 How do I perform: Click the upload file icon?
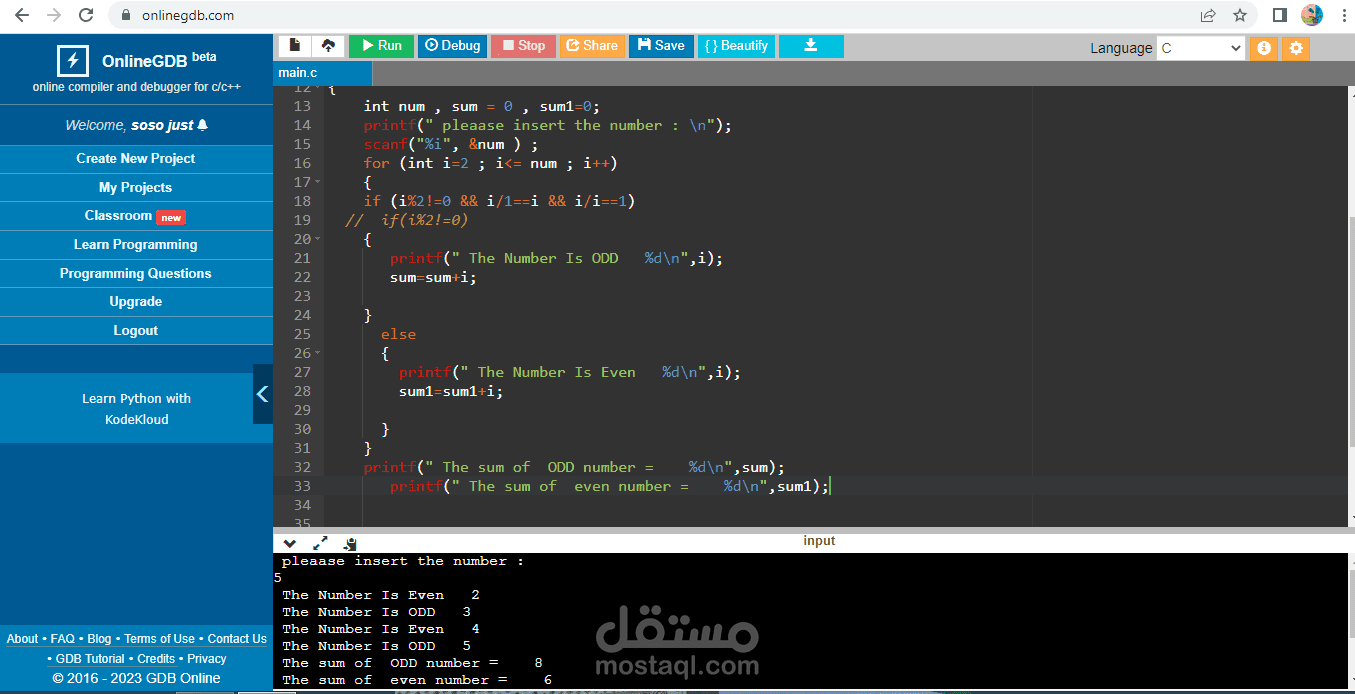(x=328, y=46)
